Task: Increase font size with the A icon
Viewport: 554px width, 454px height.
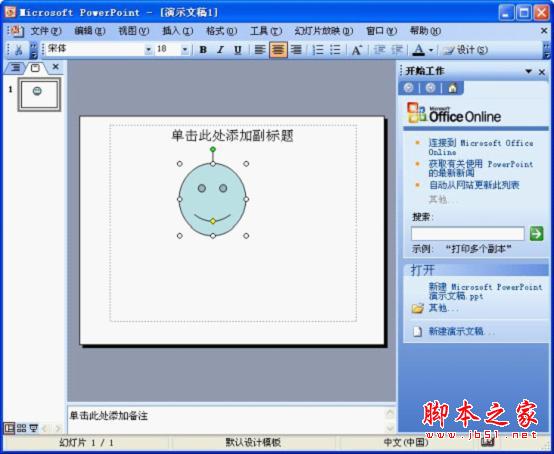Action: [x=357, y=50]
